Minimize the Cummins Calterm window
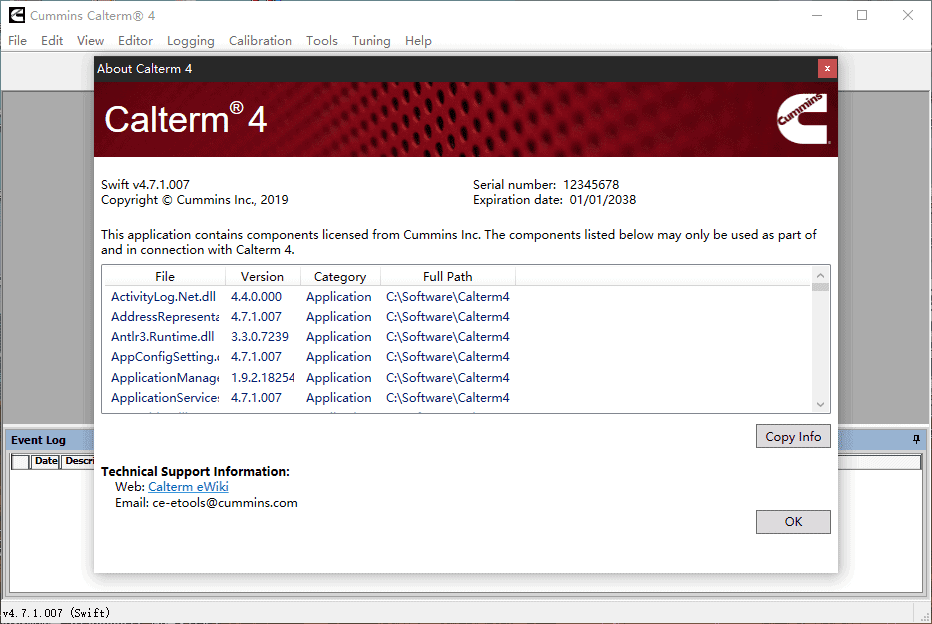This screenshot has height=624, width=932. (x=817, y=15)
